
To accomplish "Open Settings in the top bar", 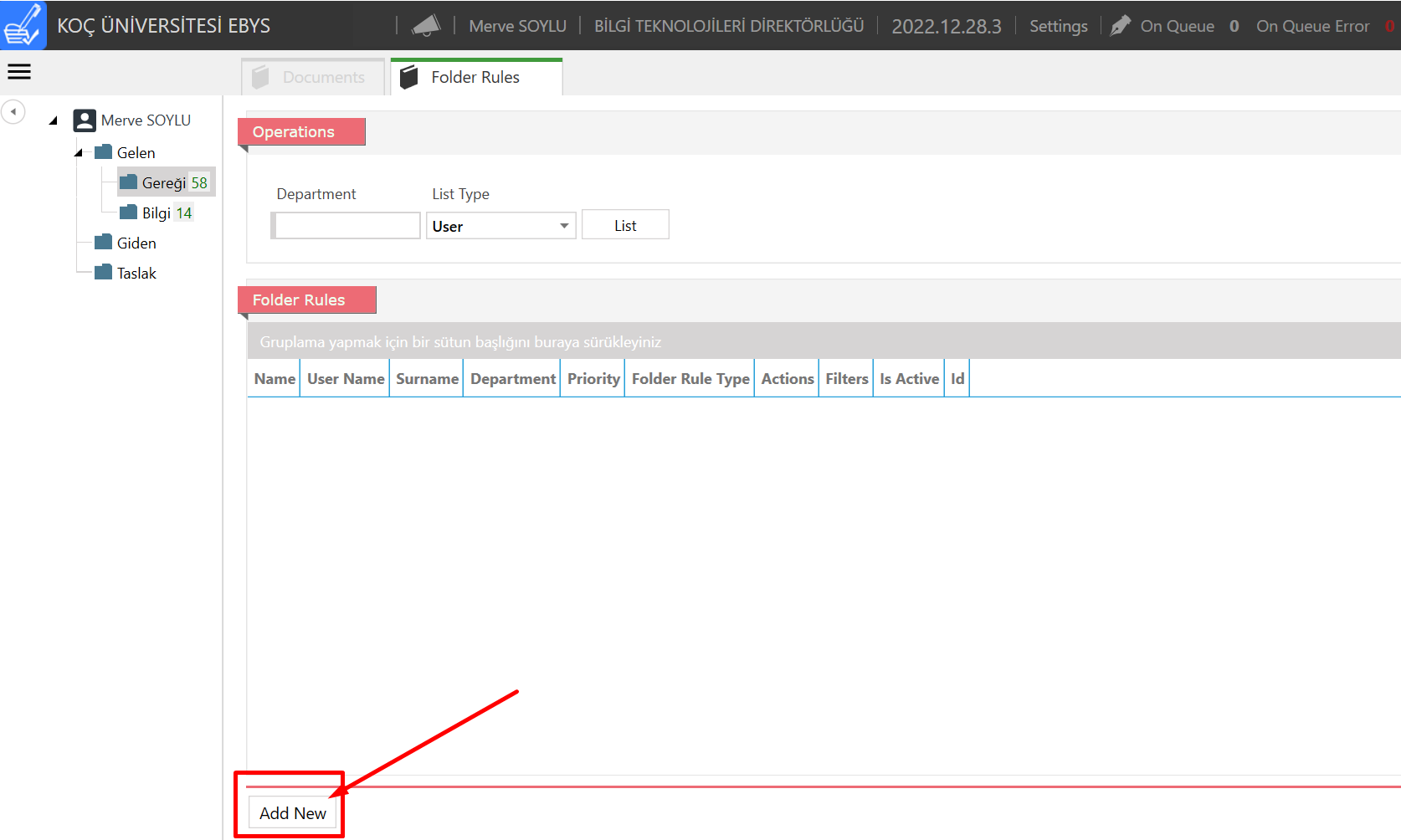I will [1058, 26].
